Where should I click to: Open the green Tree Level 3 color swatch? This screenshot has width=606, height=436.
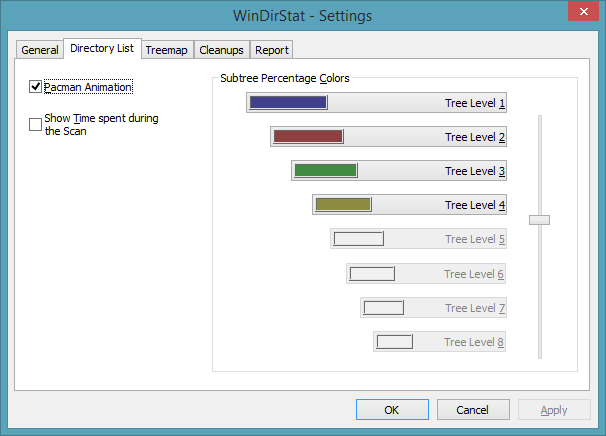tap(326, 171)
